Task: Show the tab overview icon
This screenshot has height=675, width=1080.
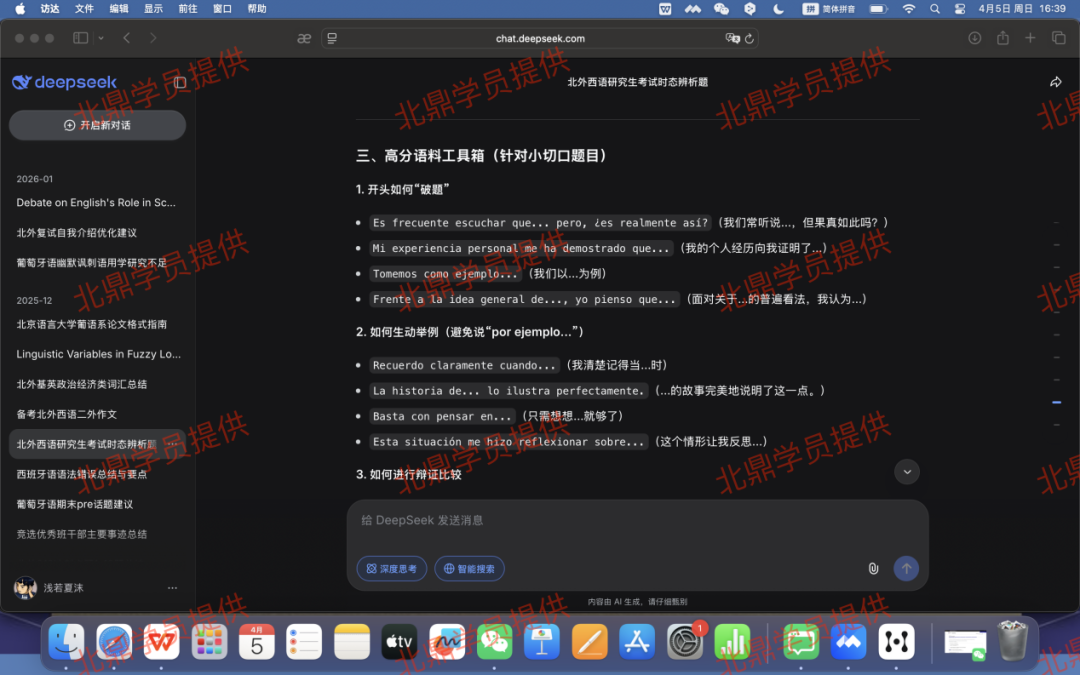Action: [1059, 38]
